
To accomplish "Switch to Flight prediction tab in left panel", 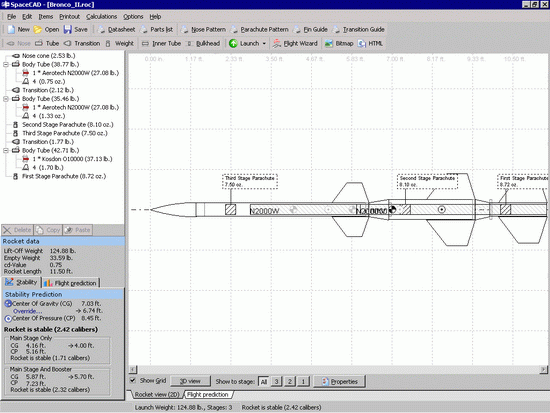I will click(x=71, y=283).
